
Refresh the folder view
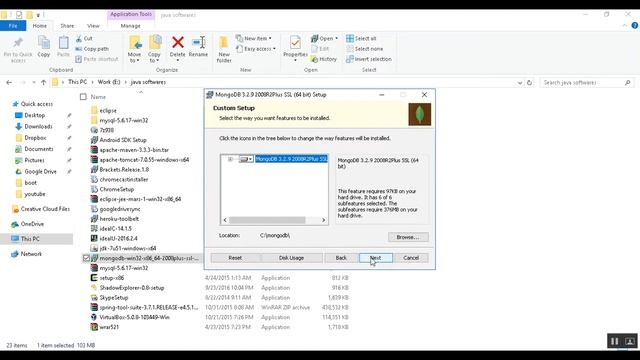tap(529, 82)
